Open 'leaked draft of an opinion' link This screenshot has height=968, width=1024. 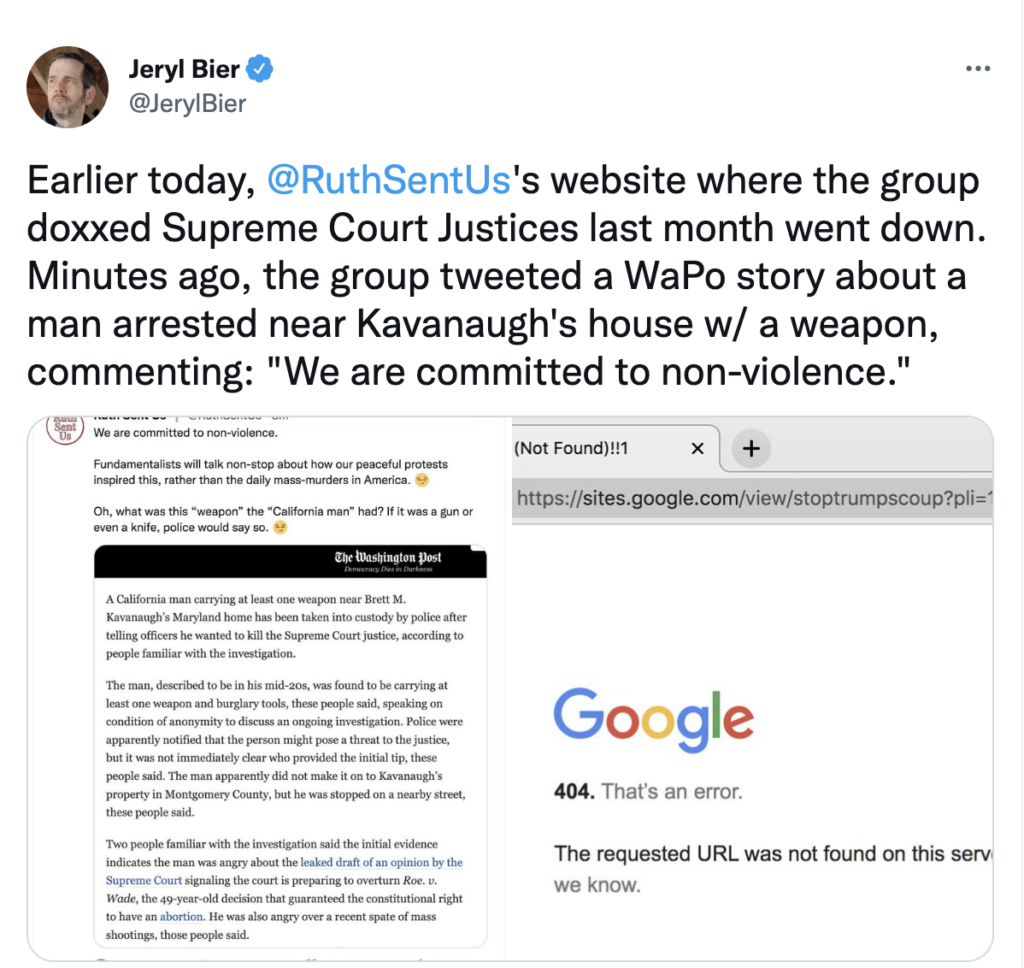coord(381,862)
